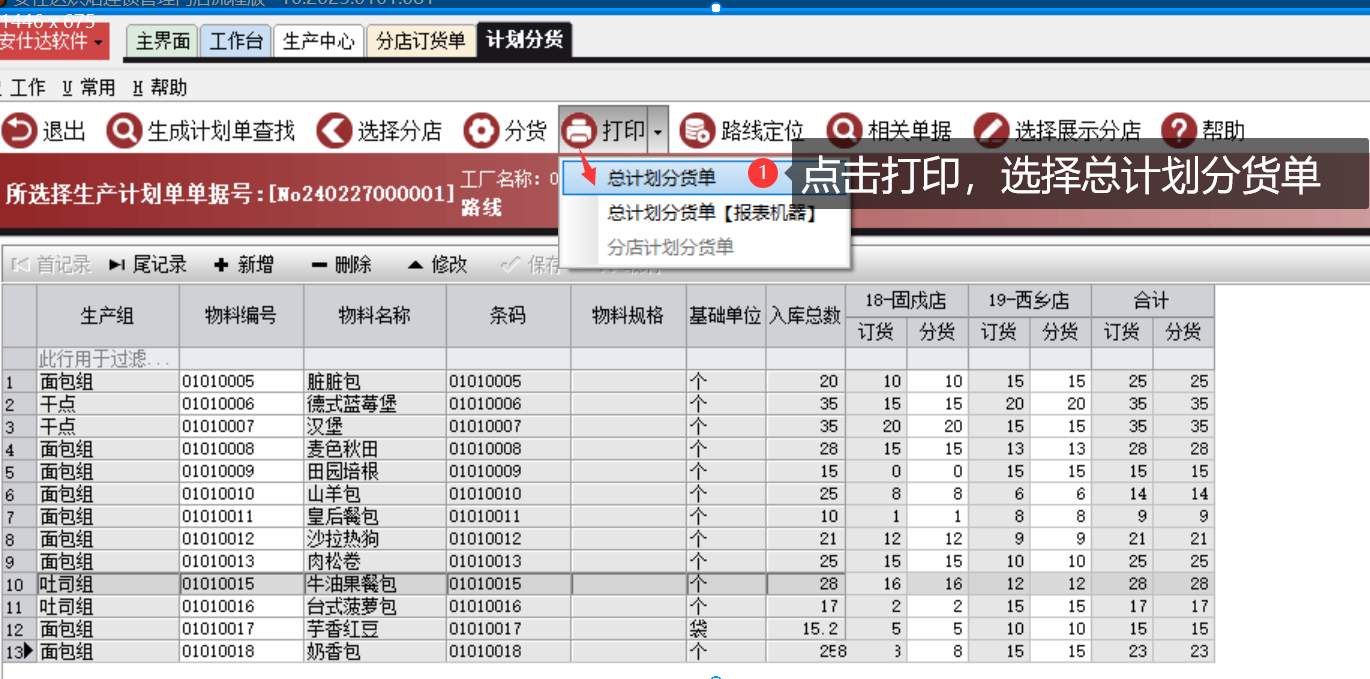The height and width of the screenshot is (679, 1370).
Task: Select the 皇后餐包 cell
Action: (375, 516)
